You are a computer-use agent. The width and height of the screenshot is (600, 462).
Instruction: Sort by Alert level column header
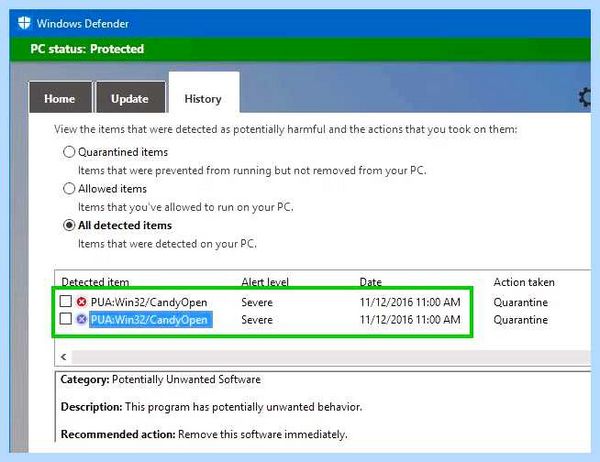coord(265,282)
